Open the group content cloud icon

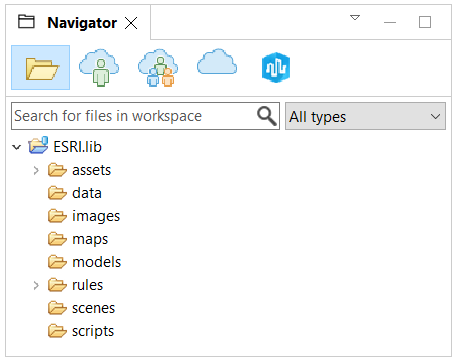pyautogui.click(x=158, y=68)
